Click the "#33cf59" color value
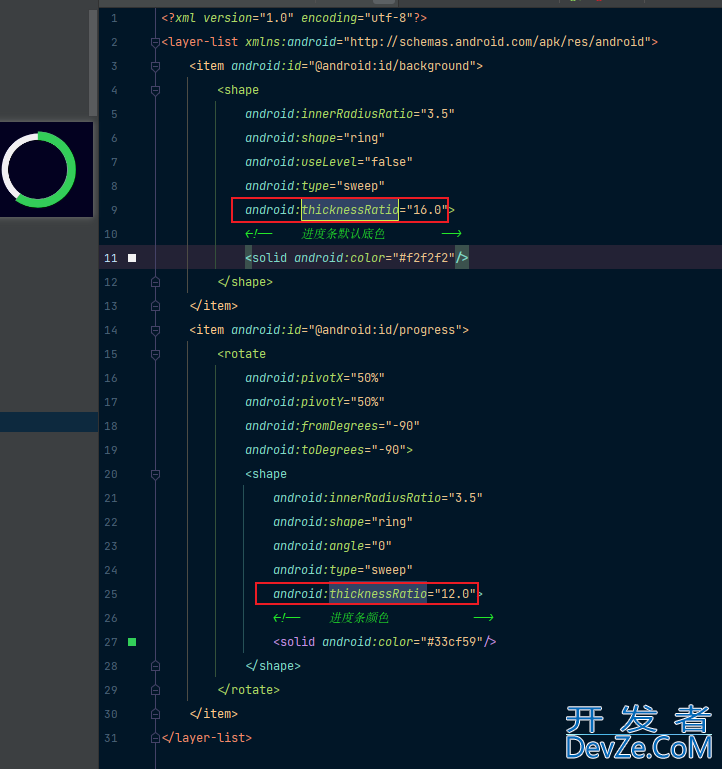Image resolution: width=722 pixels, height=769 pixels. coord(451,642)
